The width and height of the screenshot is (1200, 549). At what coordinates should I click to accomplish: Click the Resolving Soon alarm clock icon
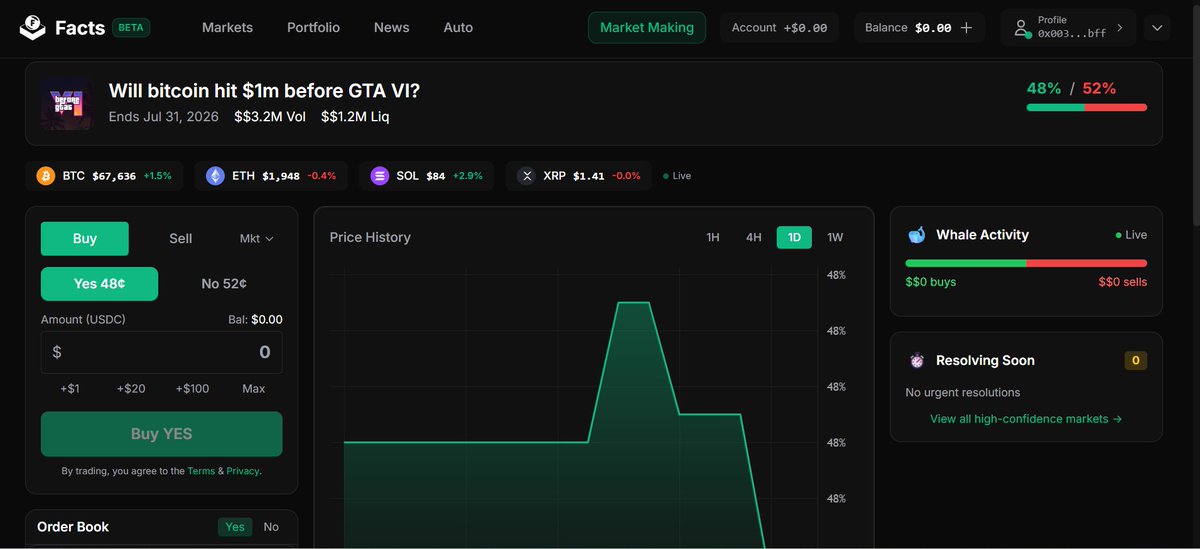pyautogui.click(x=916, y=361)
